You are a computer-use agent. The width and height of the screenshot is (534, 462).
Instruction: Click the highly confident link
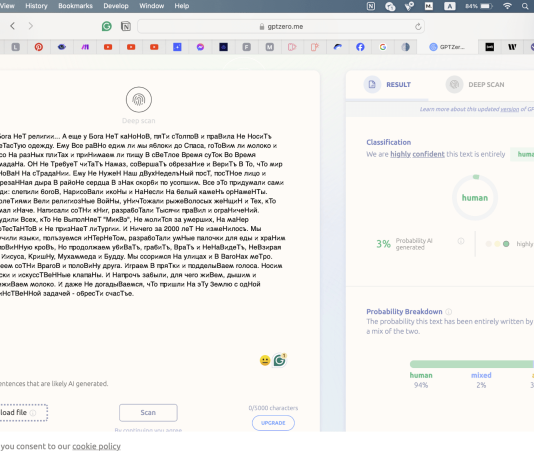tap(417, 154)
